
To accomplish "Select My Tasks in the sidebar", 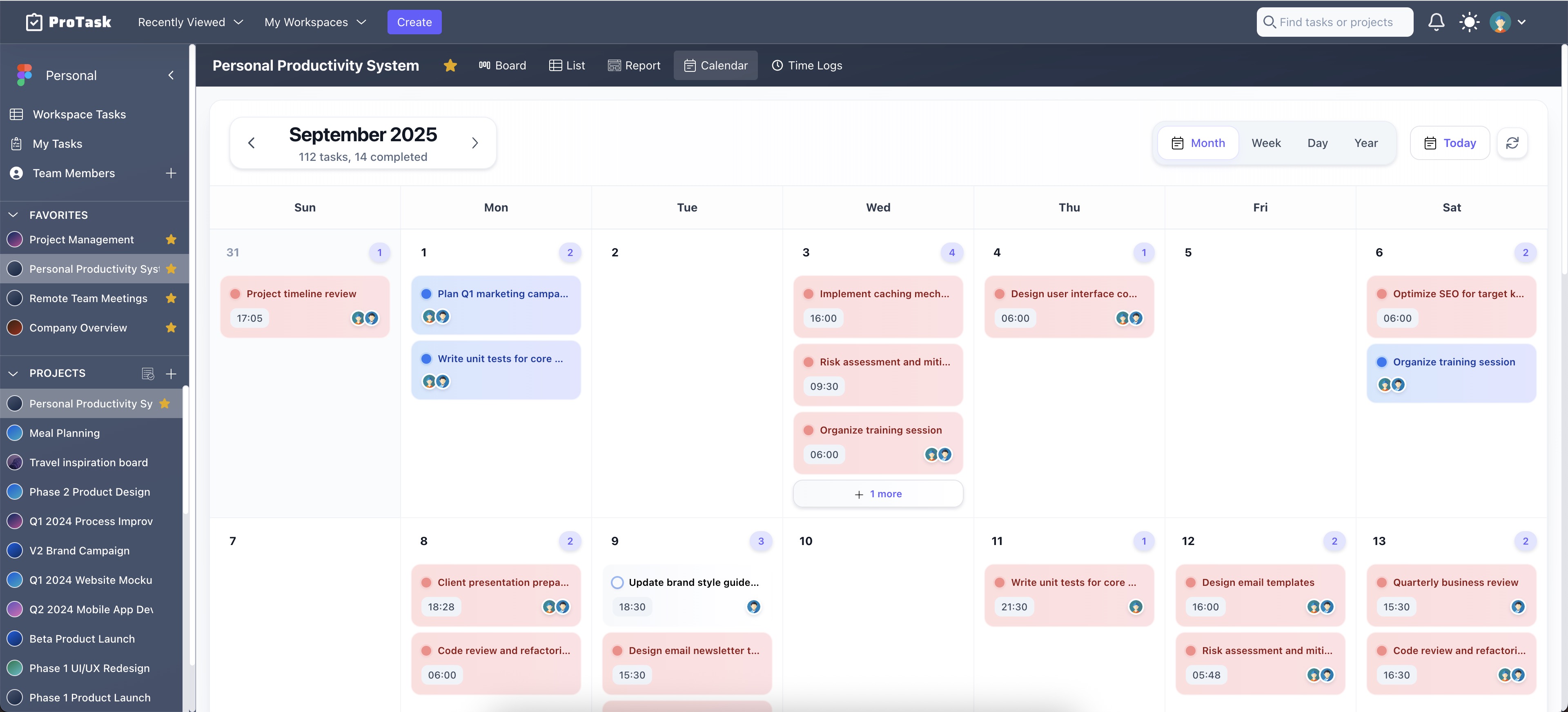I will (57, 143).
